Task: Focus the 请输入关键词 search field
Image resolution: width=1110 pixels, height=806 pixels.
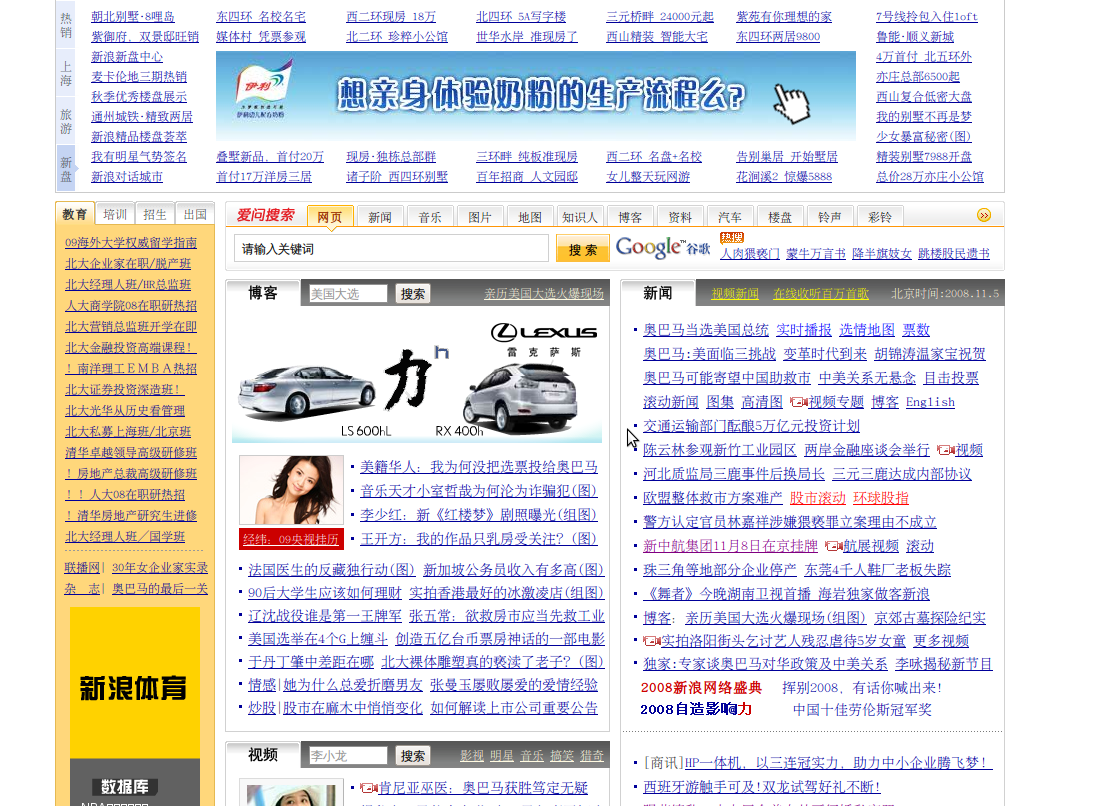Action: pyautogui.click(x=391, y=249)
